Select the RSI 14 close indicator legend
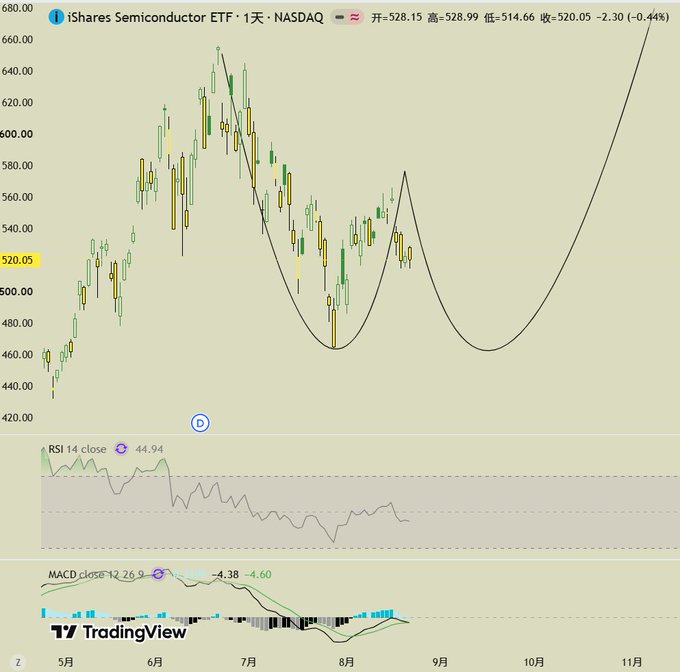 [77, 449]
